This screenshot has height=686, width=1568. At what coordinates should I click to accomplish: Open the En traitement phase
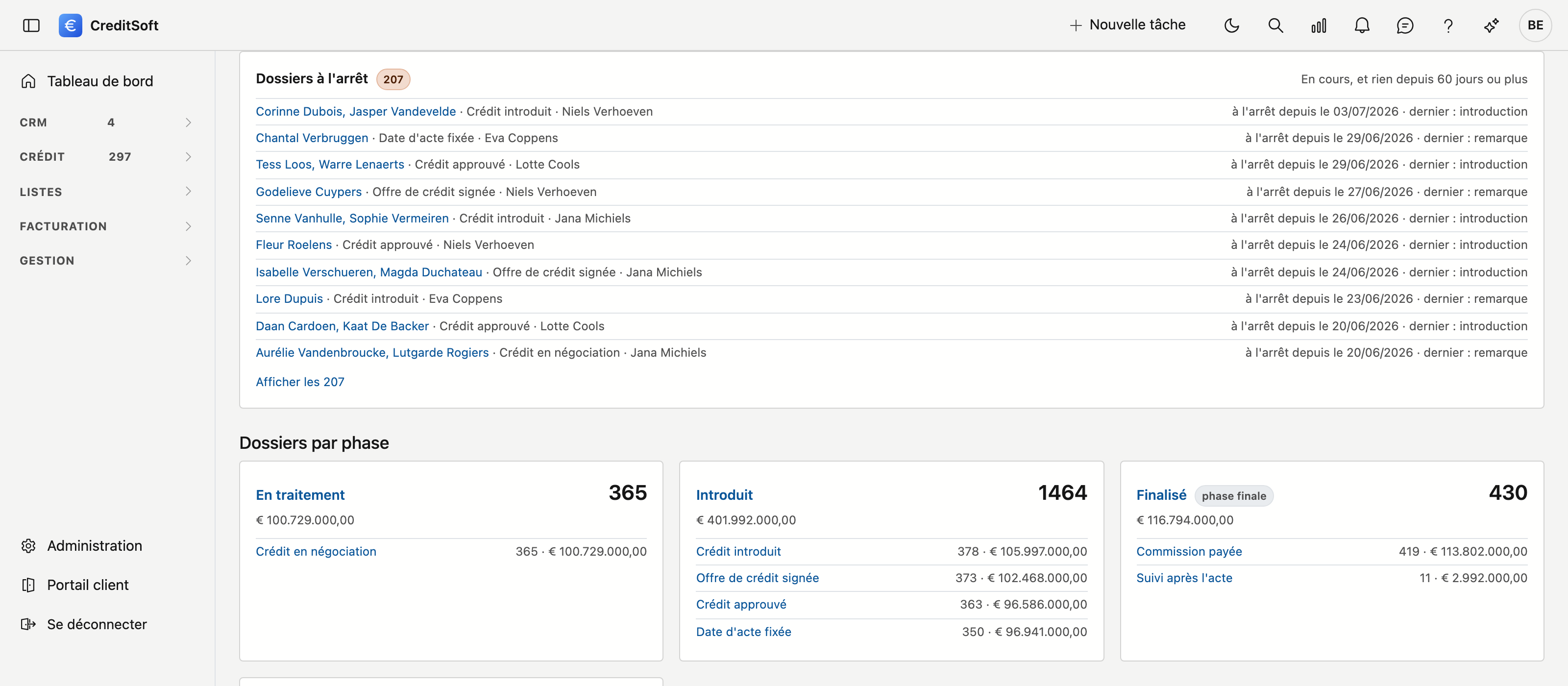coord(300,495)
